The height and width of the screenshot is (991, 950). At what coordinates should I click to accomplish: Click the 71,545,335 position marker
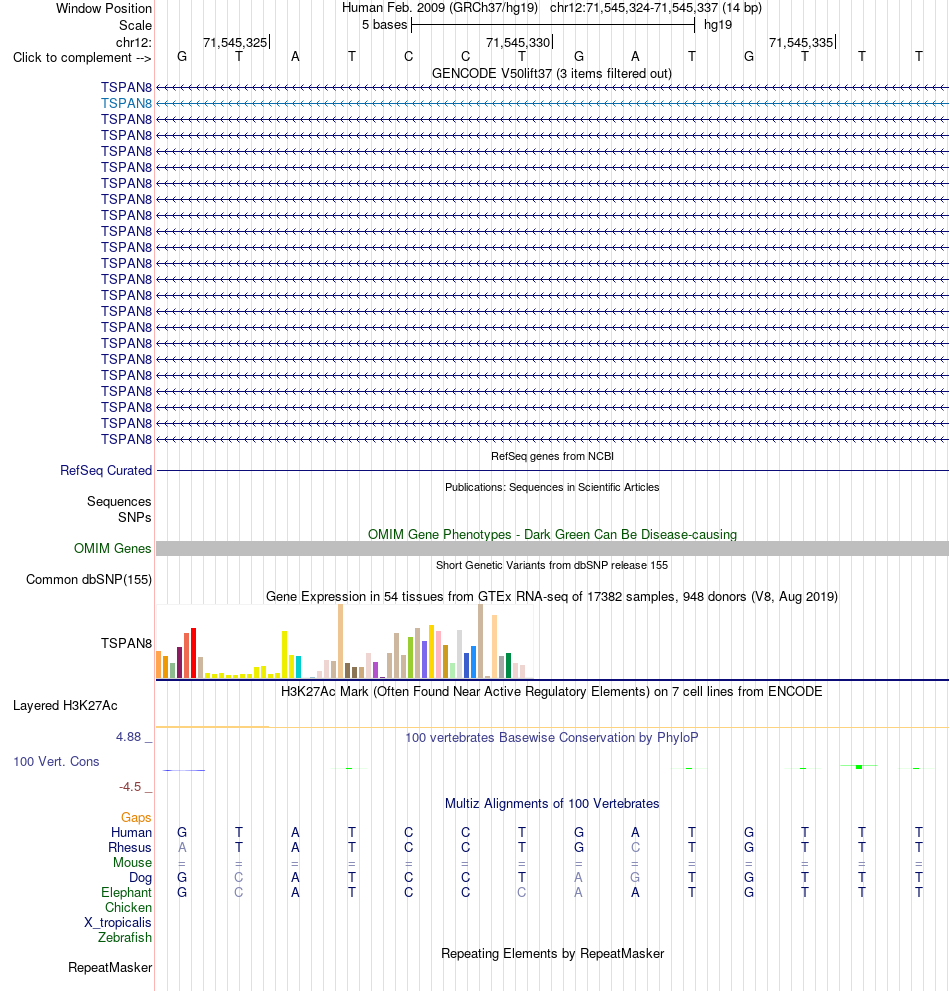[x=802, y=42]
